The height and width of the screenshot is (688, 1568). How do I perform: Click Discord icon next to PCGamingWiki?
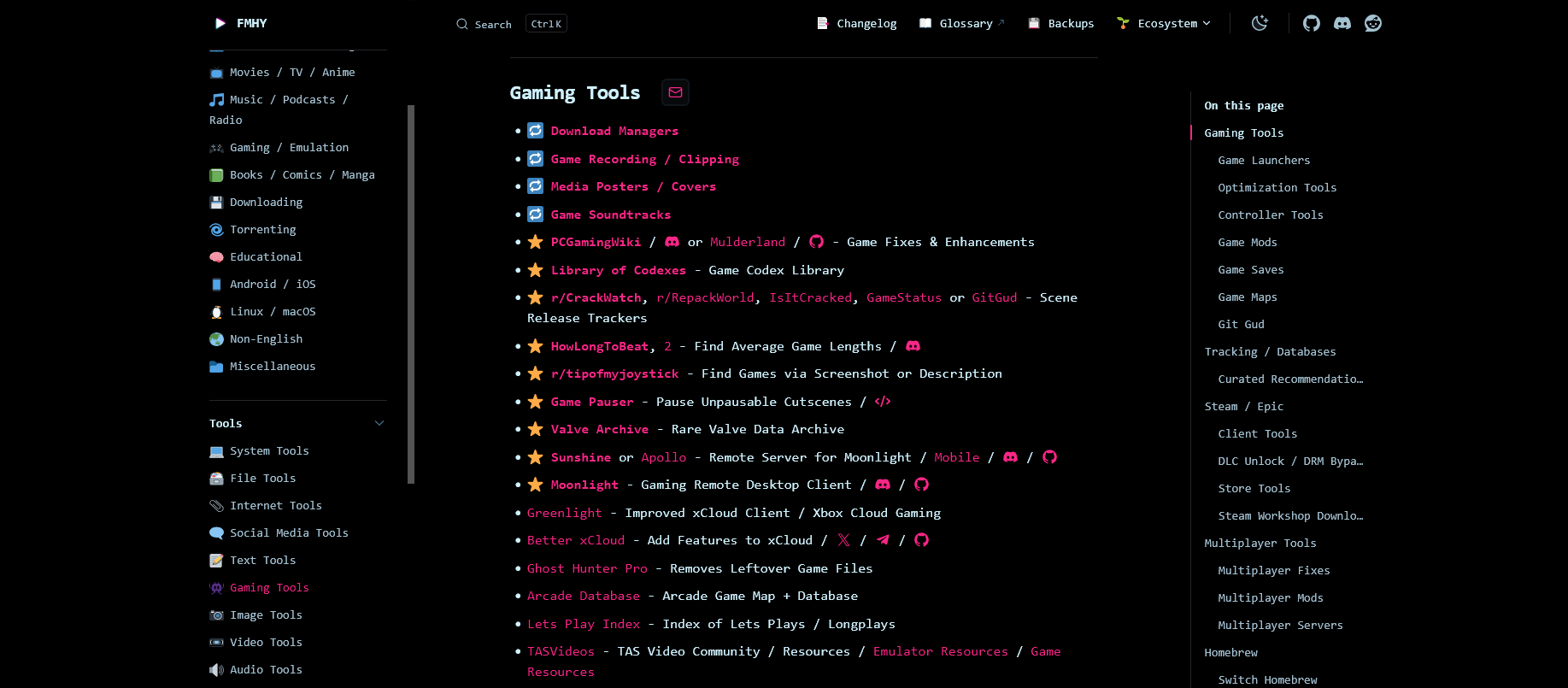click(672, 242)
